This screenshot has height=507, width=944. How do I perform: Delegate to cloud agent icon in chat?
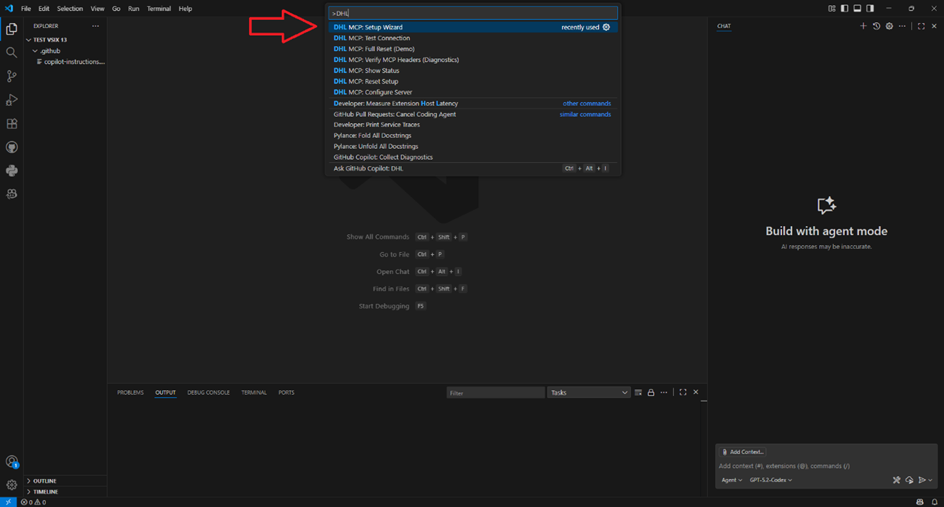[909, 480]
